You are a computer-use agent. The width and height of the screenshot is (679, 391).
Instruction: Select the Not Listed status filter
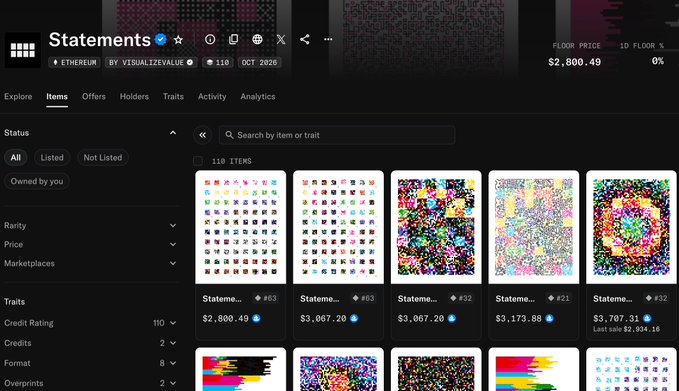[x=103, y=158]
